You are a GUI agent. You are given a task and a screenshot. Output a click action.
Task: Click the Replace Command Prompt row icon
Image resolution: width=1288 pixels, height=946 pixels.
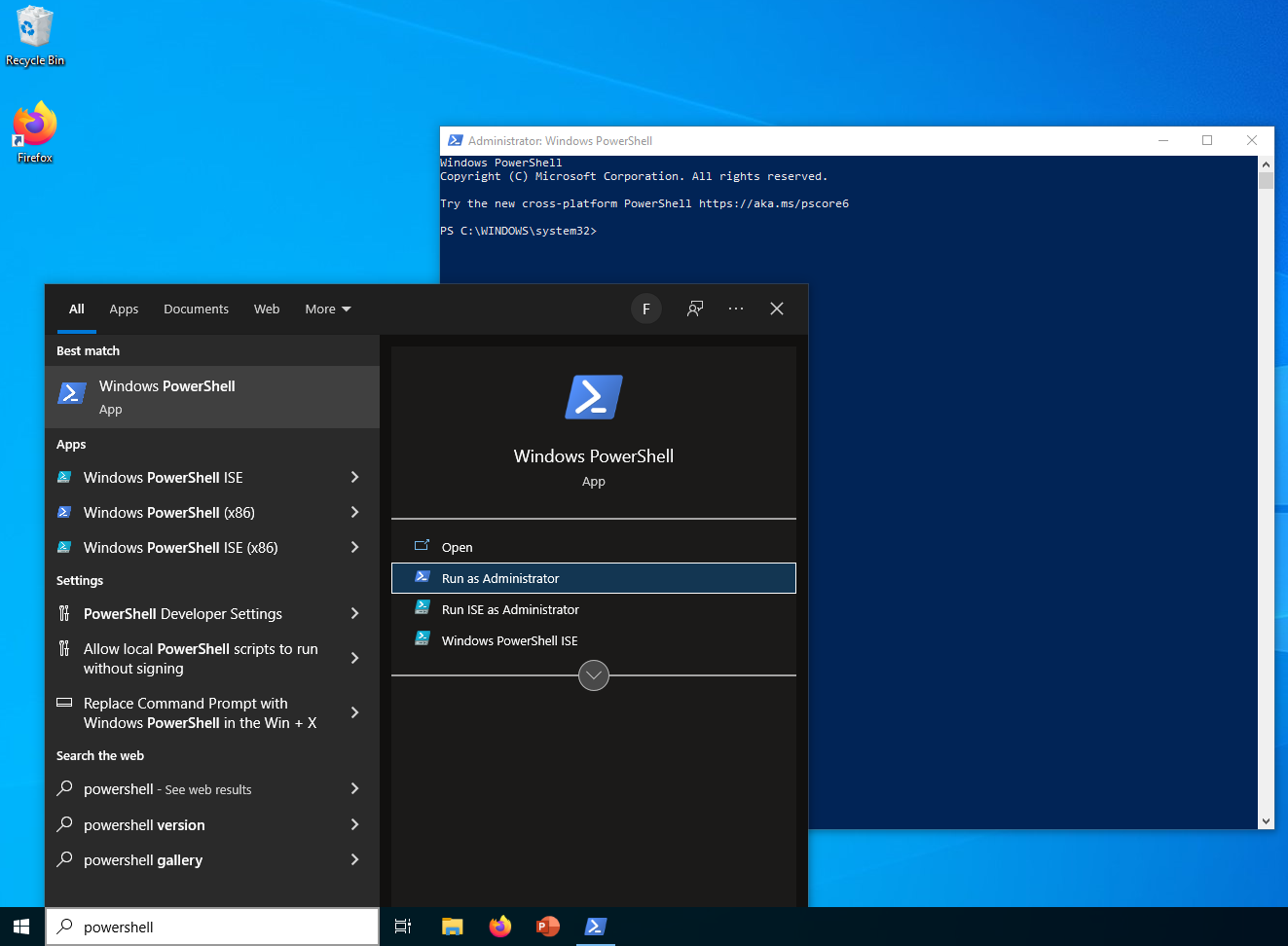[64, 702]
